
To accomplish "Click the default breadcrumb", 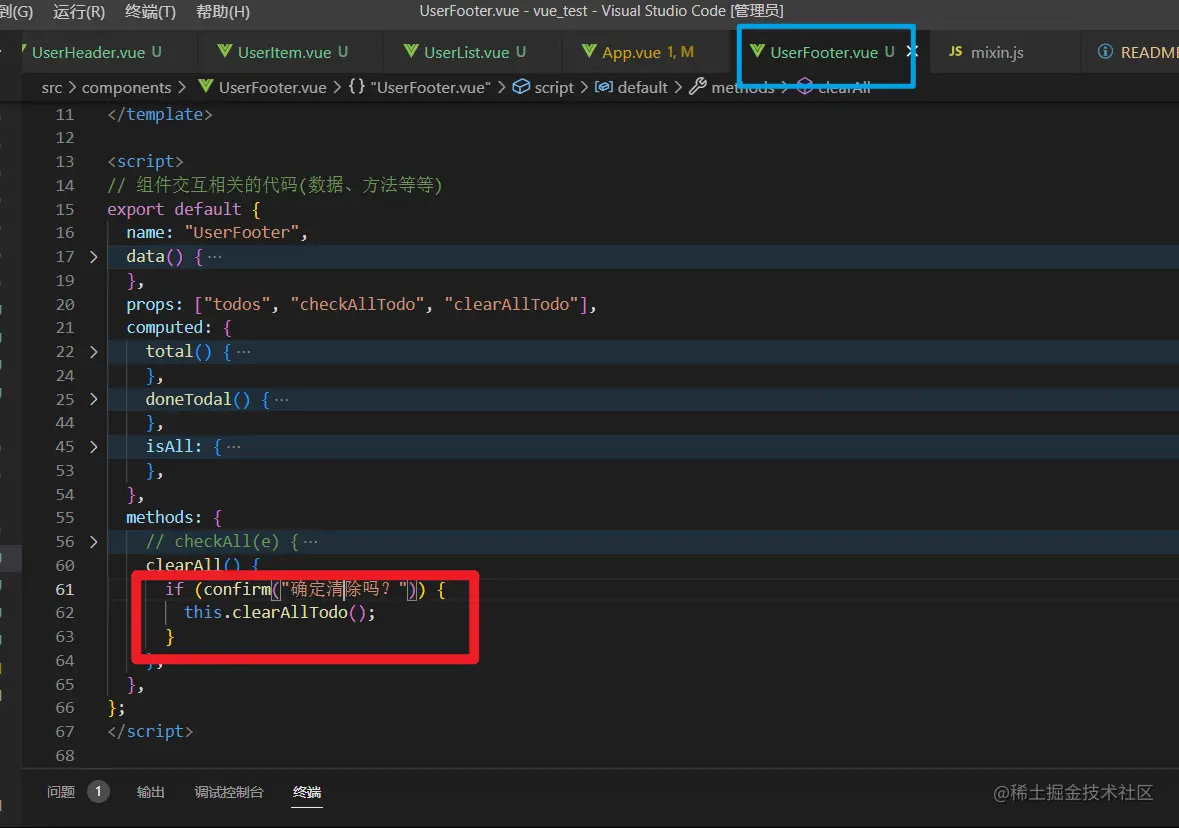I will [x=642, y=87].
